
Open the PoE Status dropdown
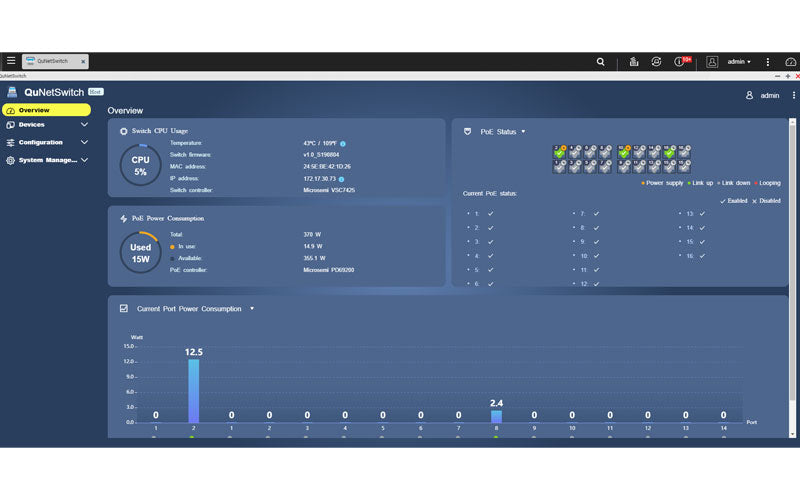tap(522, 131)
